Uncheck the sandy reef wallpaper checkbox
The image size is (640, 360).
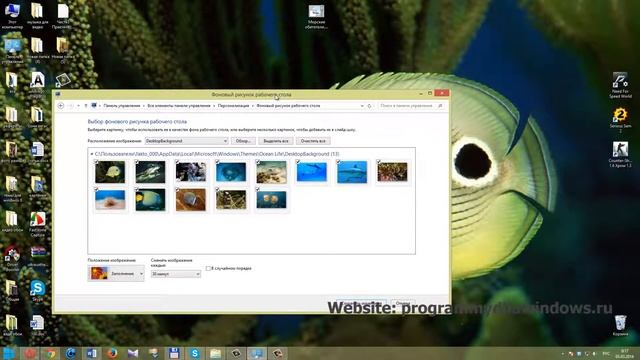point(258,162)
